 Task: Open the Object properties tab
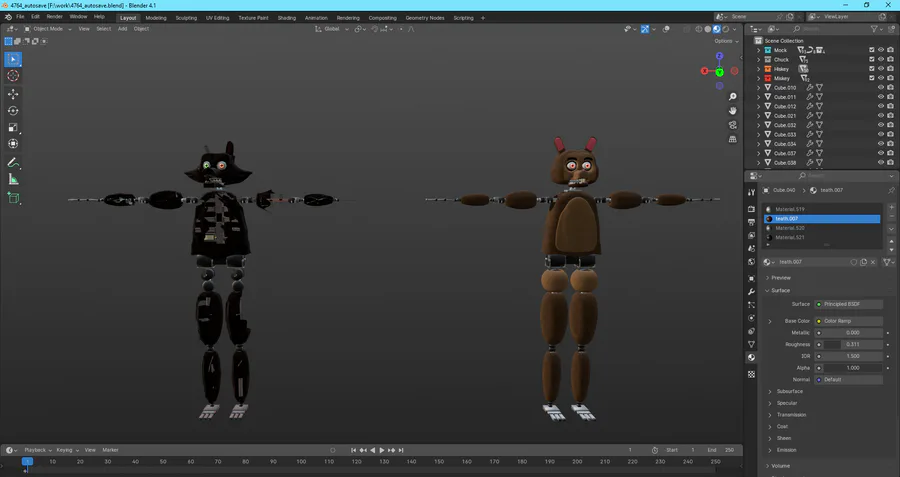pyautogui.click(x=751, y=278)
